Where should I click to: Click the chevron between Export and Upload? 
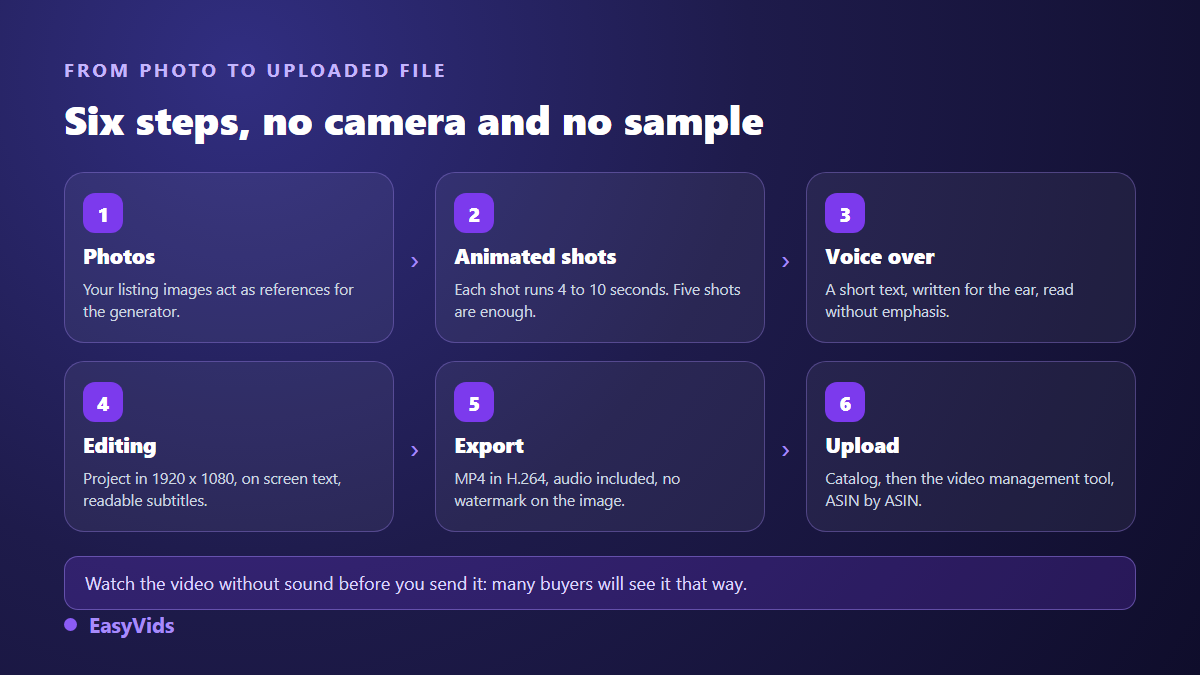click(785, 451)
